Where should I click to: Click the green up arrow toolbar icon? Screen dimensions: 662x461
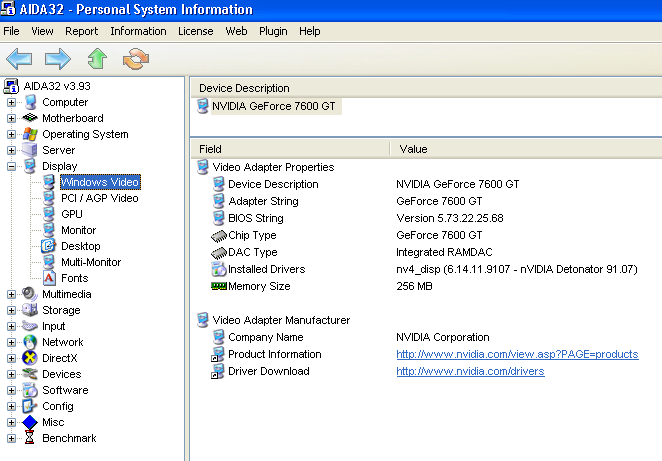click(97, 59)
